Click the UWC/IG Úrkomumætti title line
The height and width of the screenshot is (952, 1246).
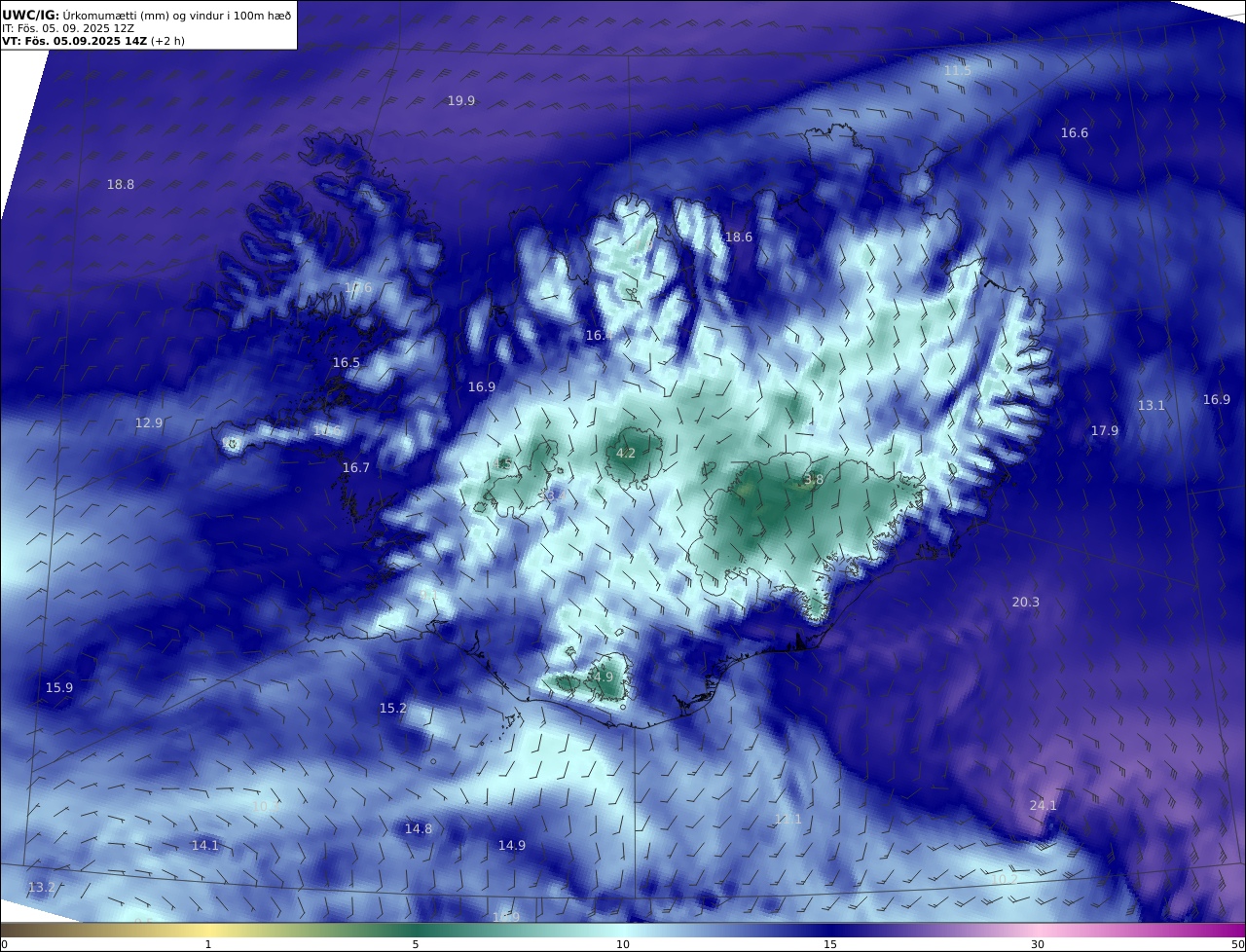point(147,15)
